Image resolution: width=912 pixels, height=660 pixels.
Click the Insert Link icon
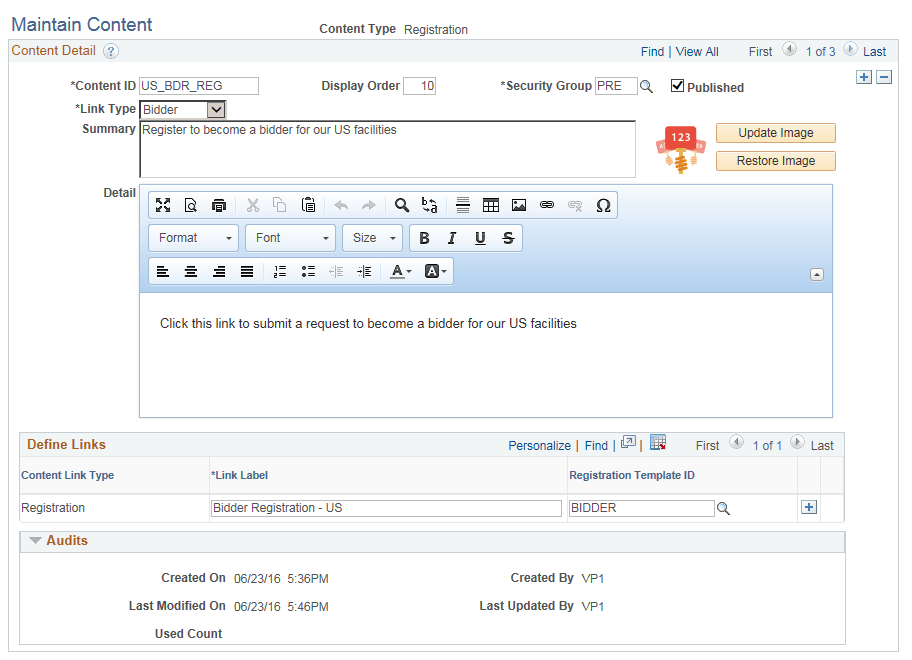pos(547,205)
